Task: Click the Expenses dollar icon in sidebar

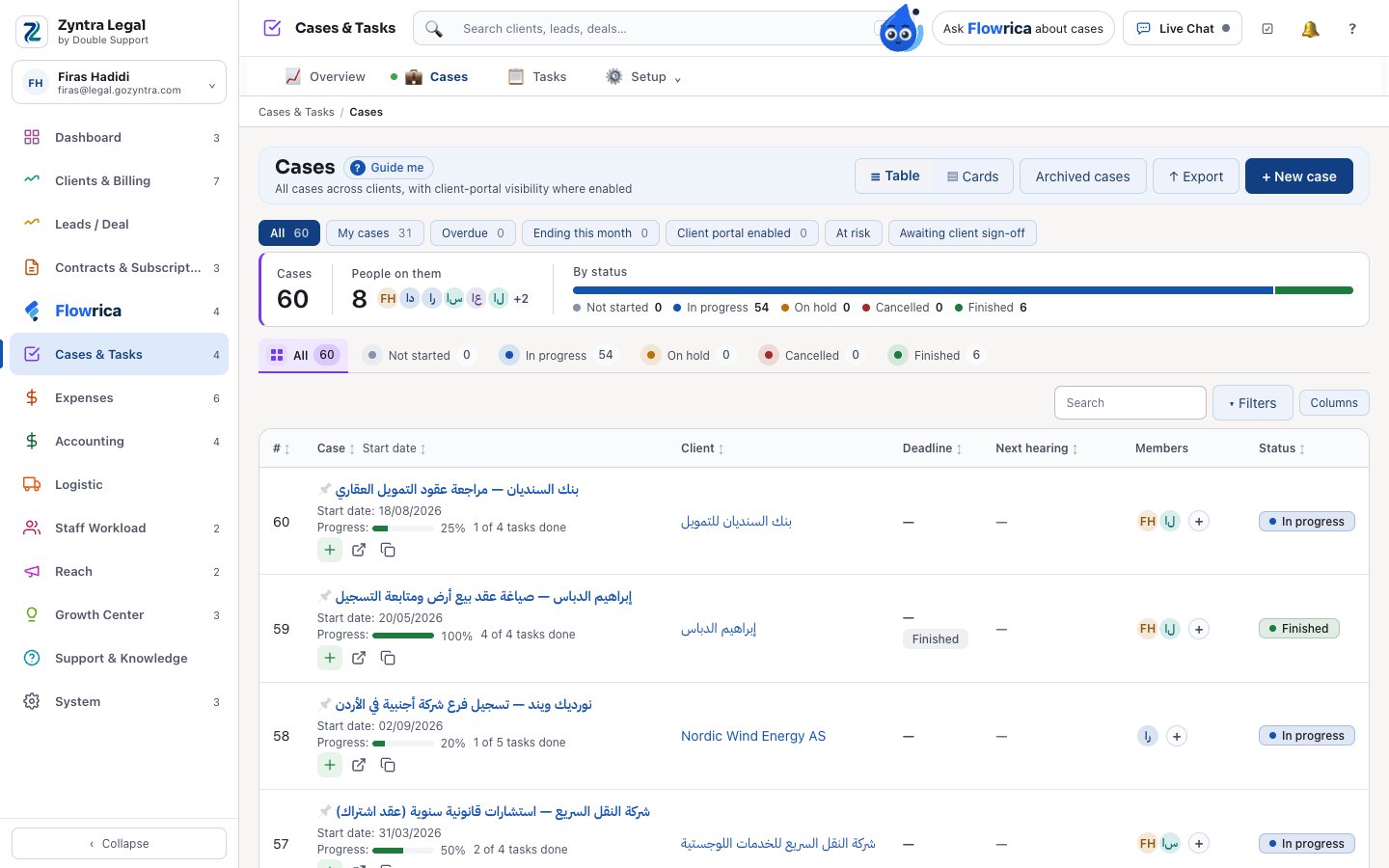Action: click(x=32, y=397)
